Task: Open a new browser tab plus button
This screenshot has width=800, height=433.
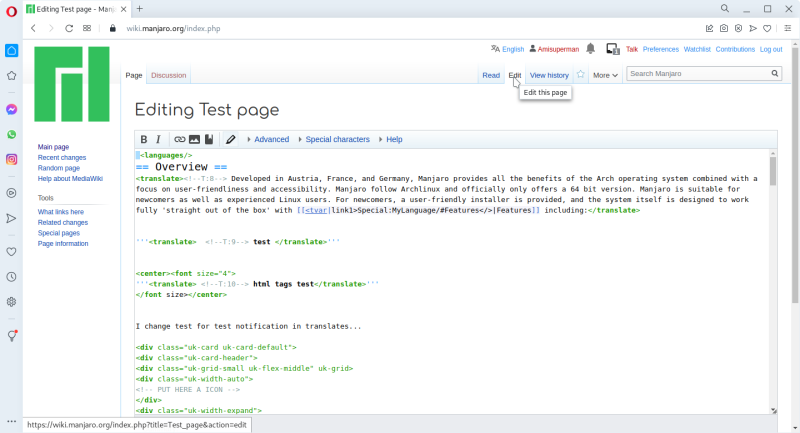Action: [139, 9]
